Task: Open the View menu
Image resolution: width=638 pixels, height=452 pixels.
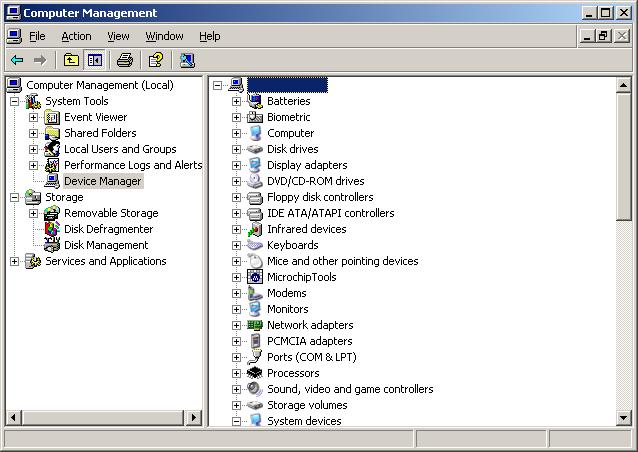Action: [x=118, y=36]
